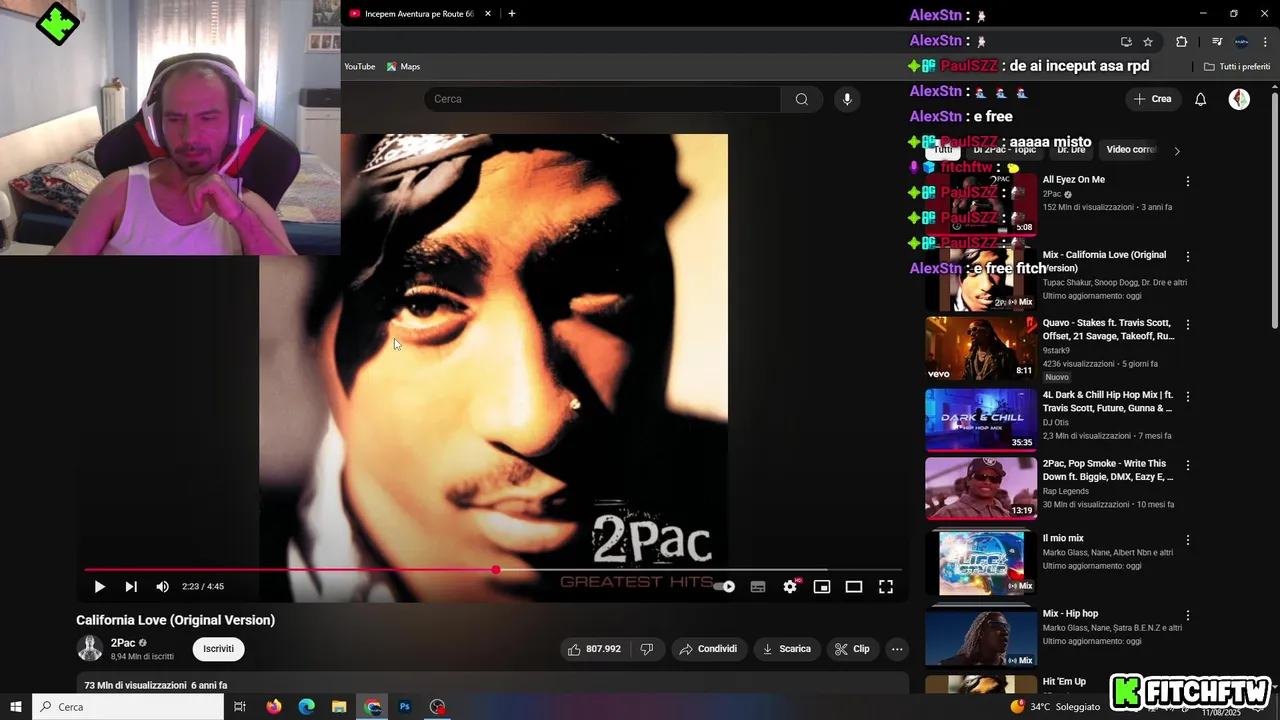Switch to Photoshop on the taskbar
1280x720 pixels.
(405, 707)
